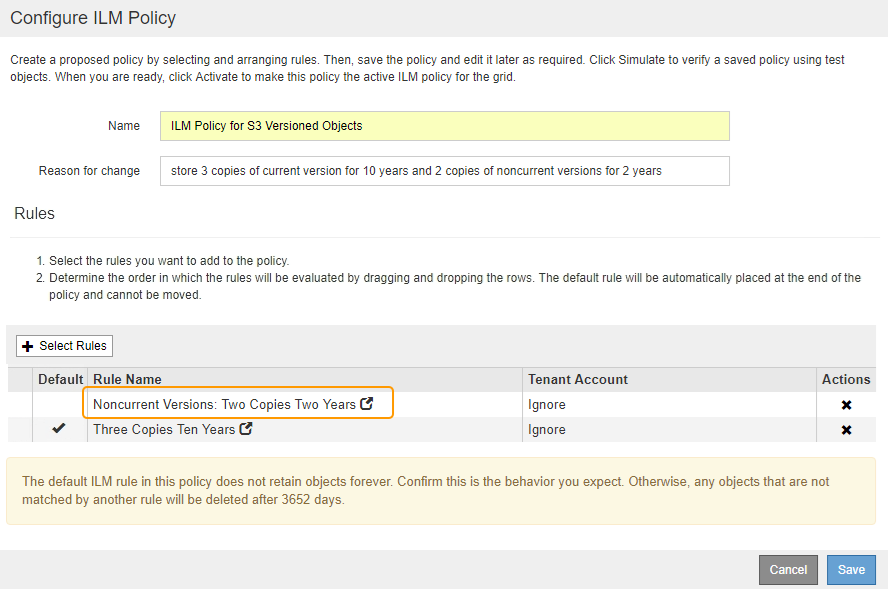Open Noncurrent Versions rule external link icon
The image size is (888, 589).
(367, 404)
